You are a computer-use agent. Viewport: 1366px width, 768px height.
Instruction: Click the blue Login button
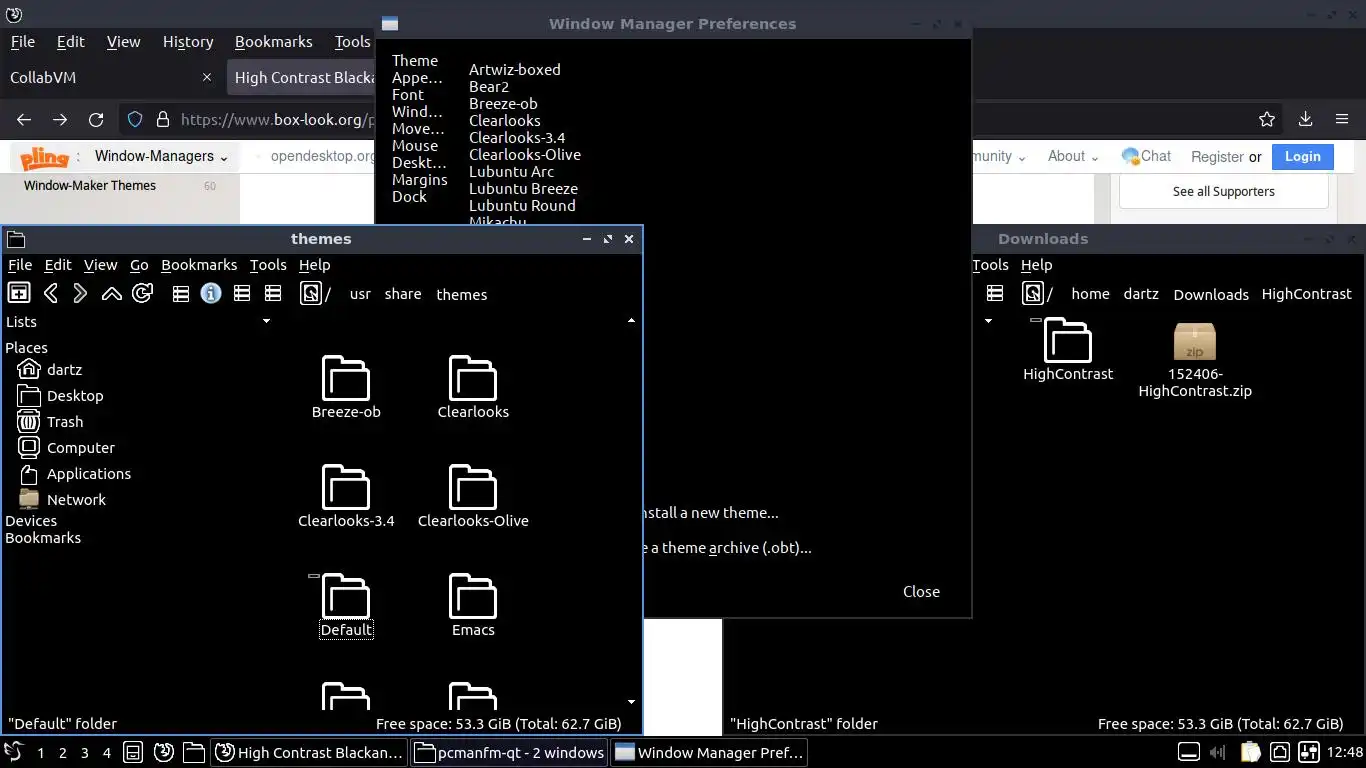pyautogui.click(x=1302, y=156)
